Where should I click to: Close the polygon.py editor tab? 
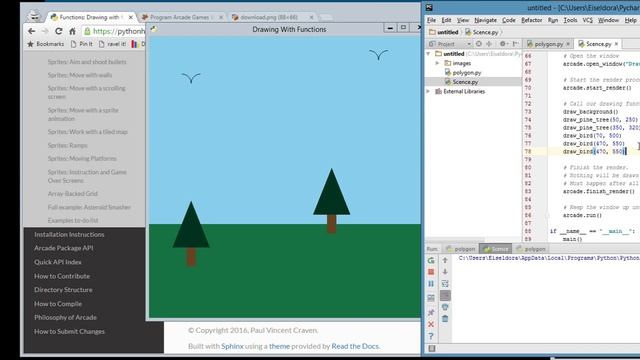(568, 44)
